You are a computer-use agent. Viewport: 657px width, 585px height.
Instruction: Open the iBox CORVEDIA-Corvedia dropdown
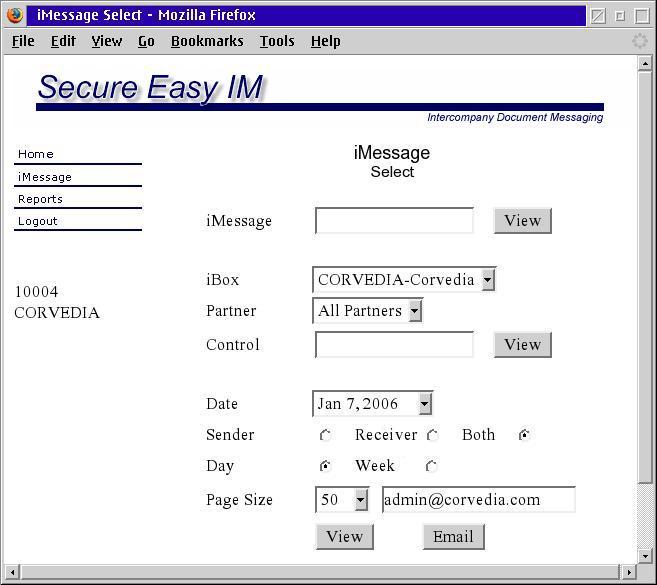tap(404, 280)
